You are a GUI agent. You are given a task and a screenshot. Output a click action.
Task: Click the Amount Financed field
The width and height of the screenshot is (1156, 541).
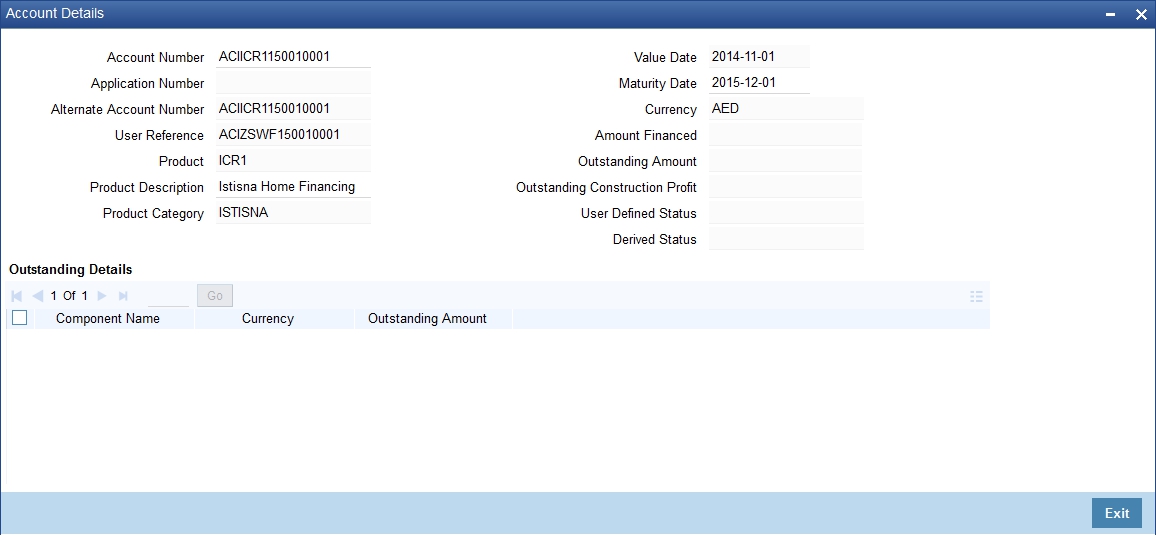pyautogui.click(x=786, y=135)
